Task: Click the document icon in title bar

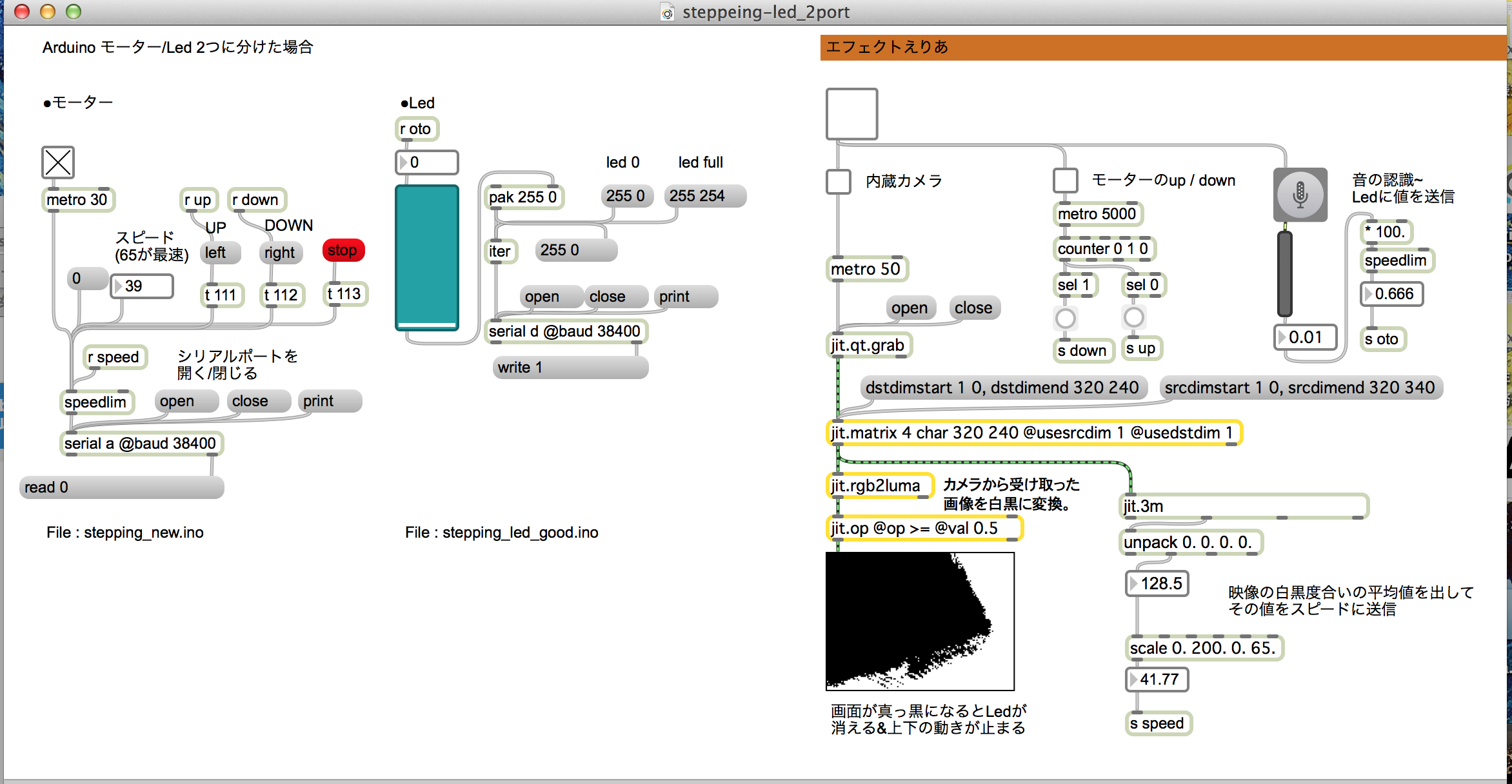Action: pyautogui.click(x=667, y=12)
